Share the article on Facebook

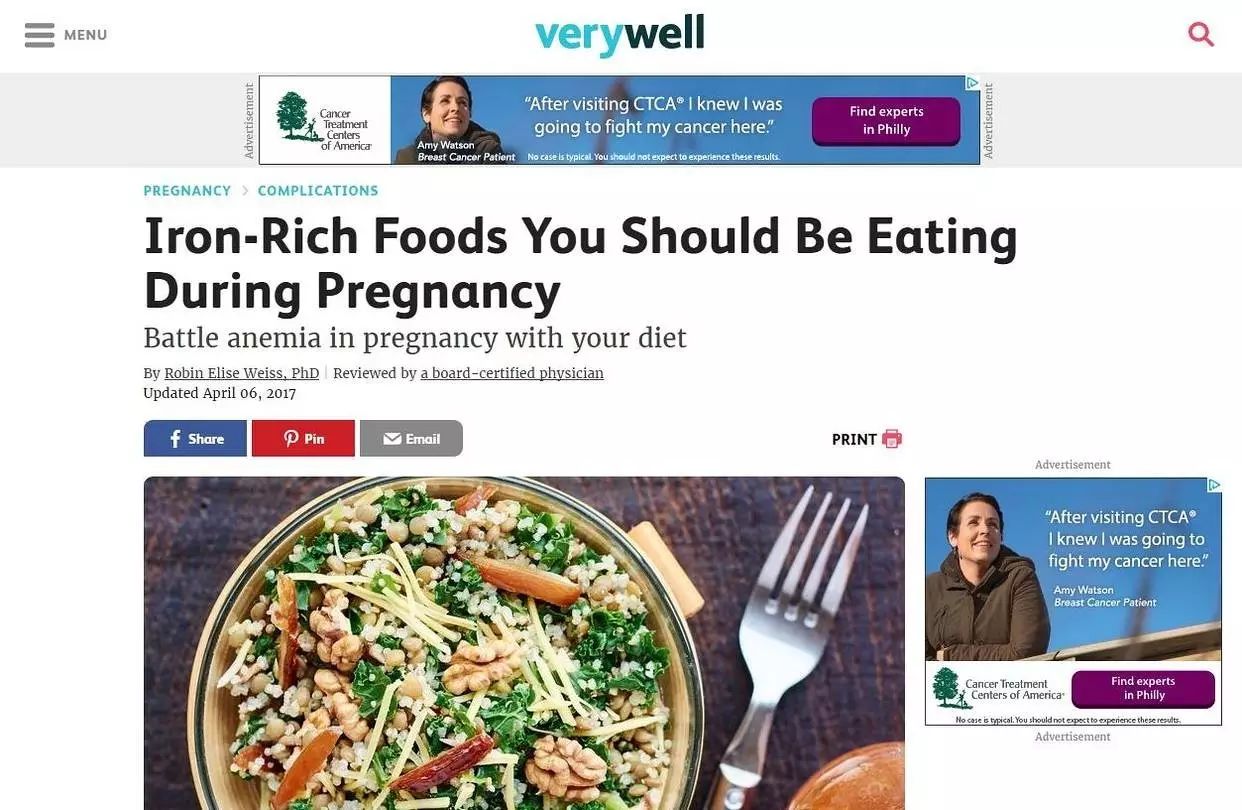pyautogui.click(x=195, y=439)
